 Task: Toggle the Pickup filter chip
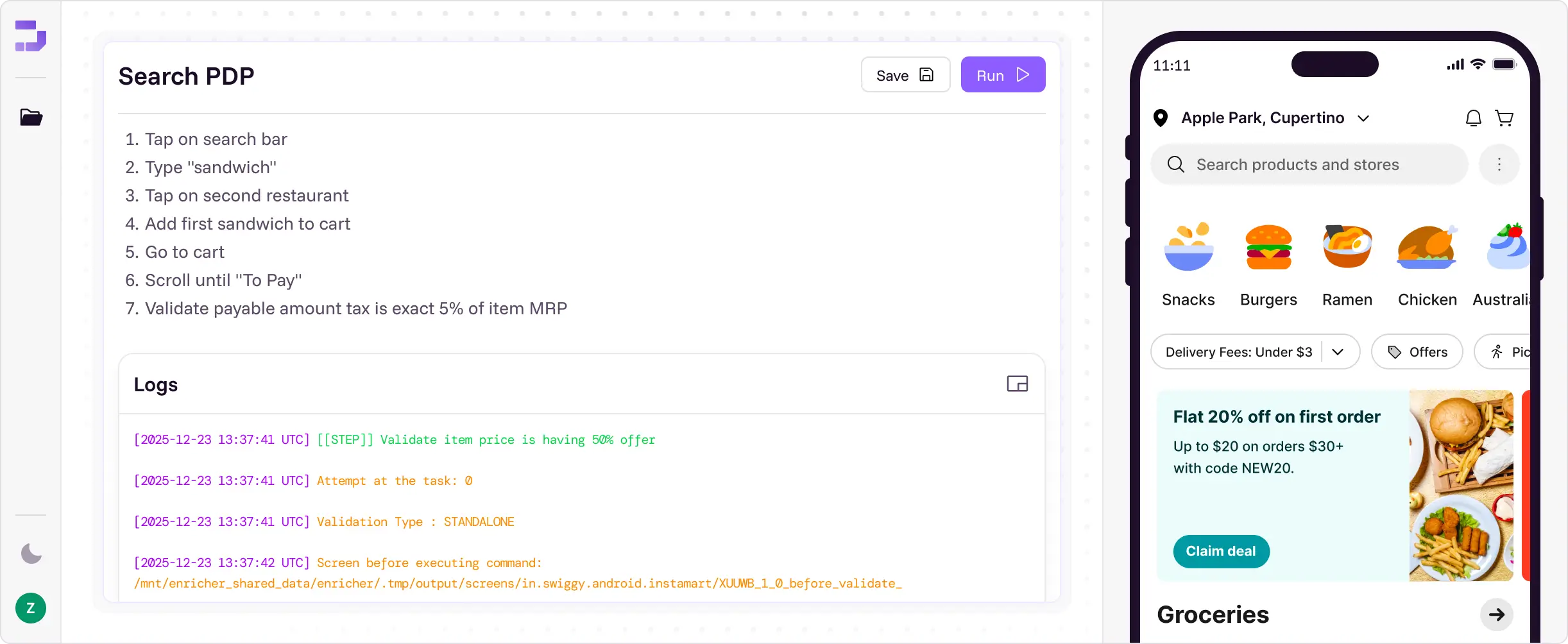click(x=1503, y=352)
